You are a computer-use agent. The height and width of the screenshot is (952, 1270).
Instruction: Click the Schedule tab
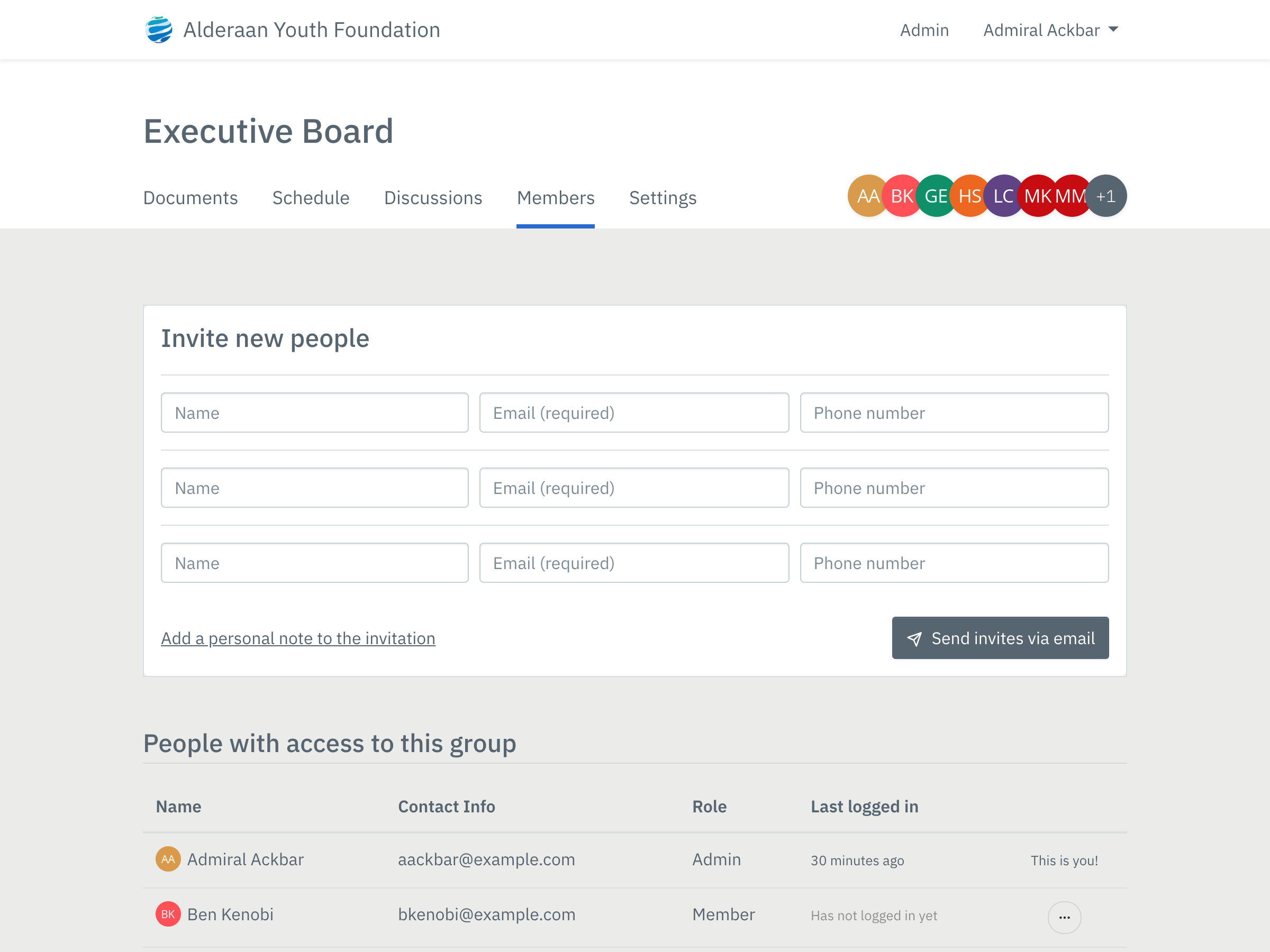point(311,197)
